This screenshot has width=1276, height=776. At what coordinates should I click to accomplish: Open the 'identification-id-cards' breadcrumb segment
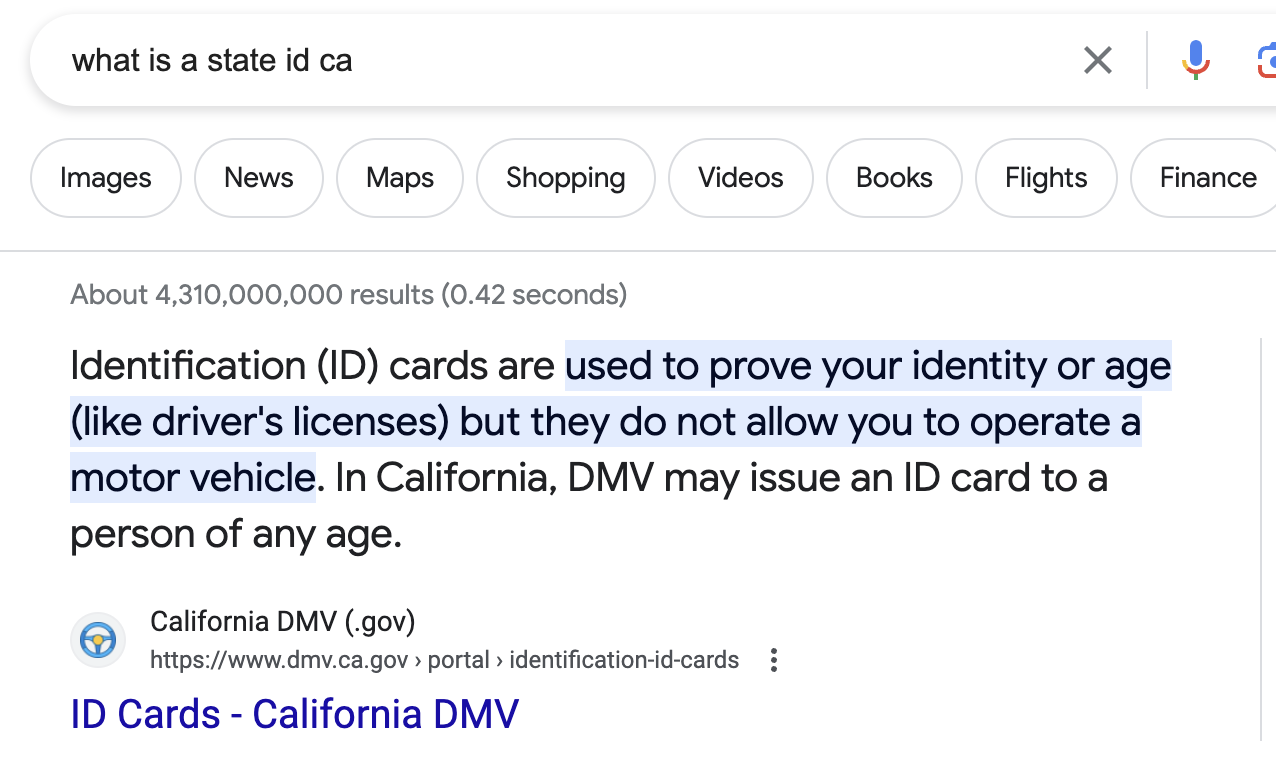point(623,660)
